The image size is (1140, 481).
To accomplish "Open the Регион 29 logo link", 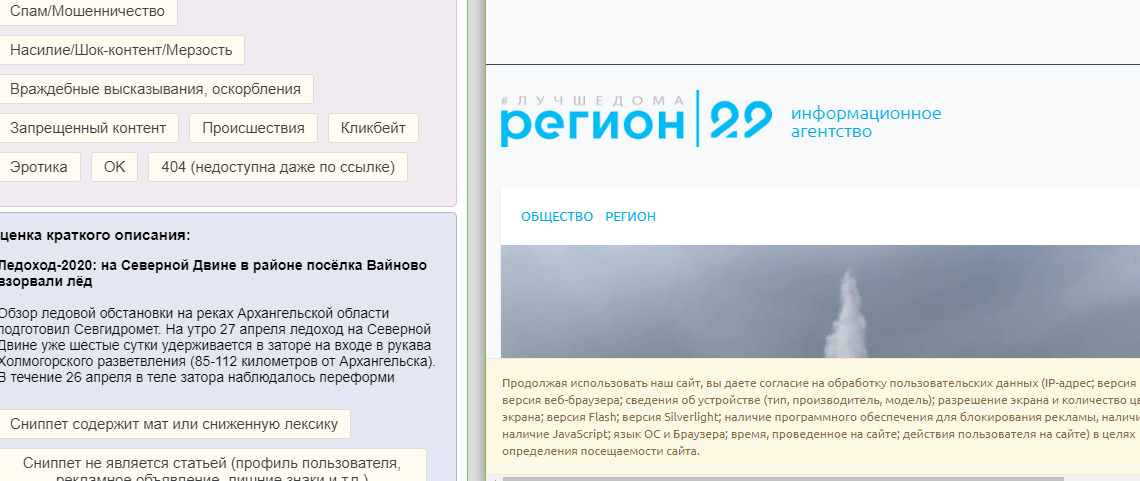I will click(x=636, y=118).
